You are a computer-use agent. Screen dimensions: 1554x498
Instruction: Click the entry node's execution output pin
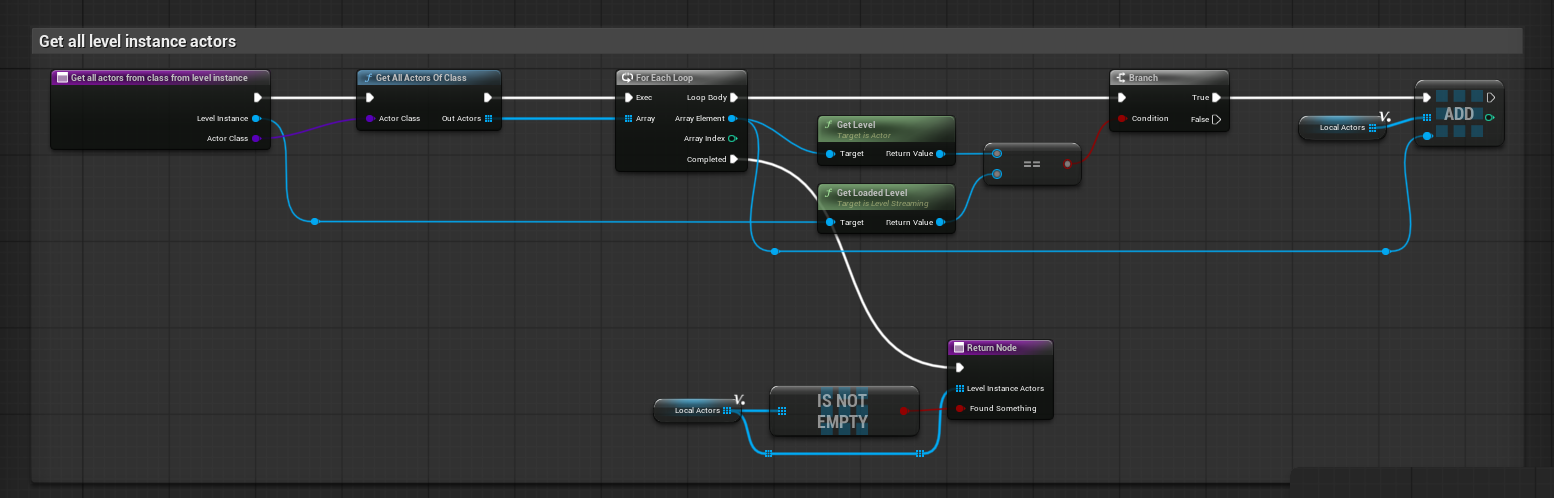point(258,98)
